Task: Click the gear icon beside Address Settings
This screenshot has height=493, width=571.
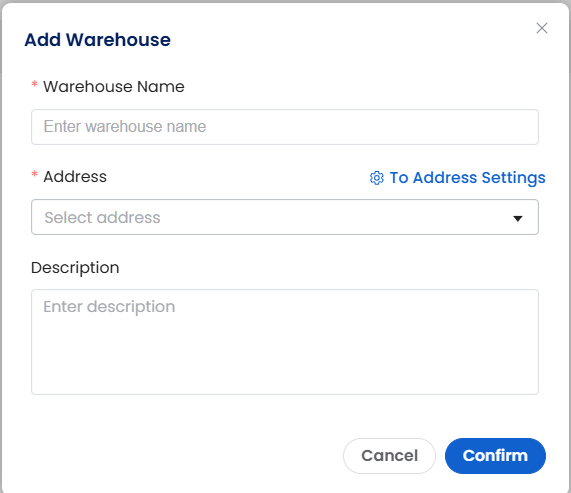Action: coord(377,178)
